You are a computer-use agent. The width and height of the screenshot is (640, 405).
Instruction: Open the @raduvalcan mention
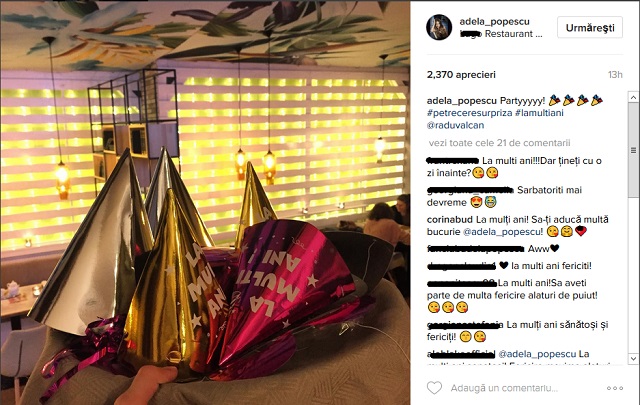coord(456,125)
